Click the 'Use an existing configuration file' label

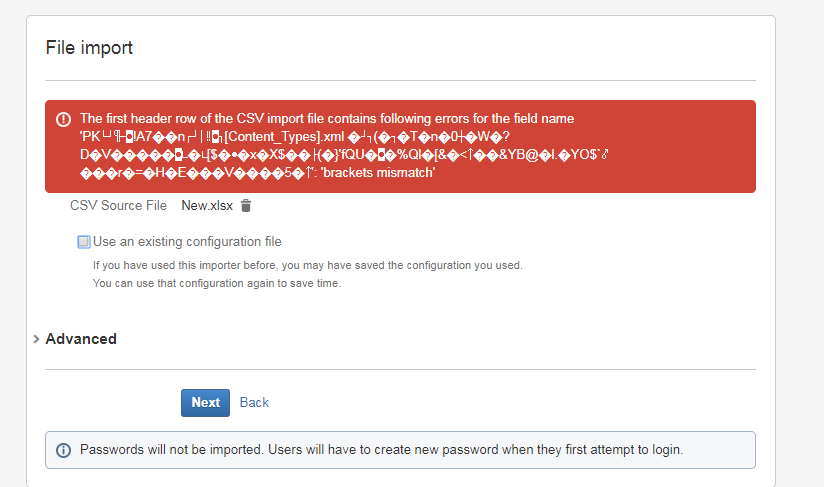(187, 242)
